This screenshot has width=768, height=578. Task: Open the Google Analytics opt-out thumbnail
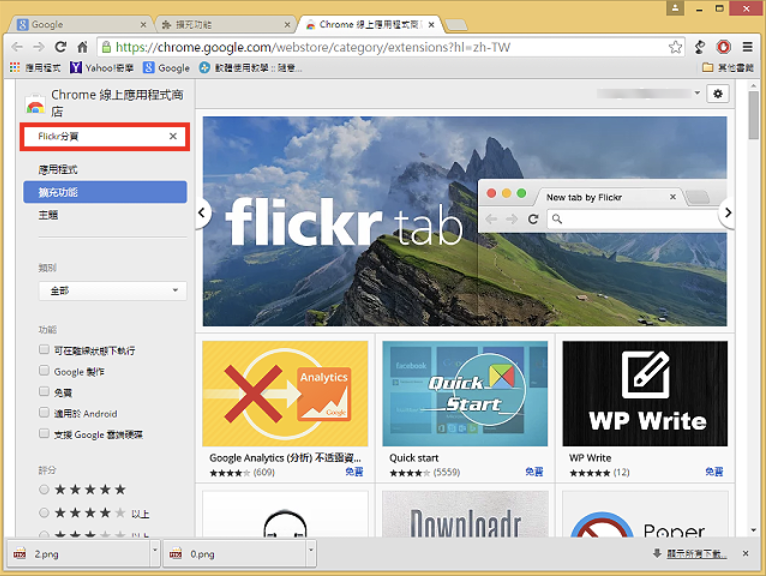click(285, 393)
